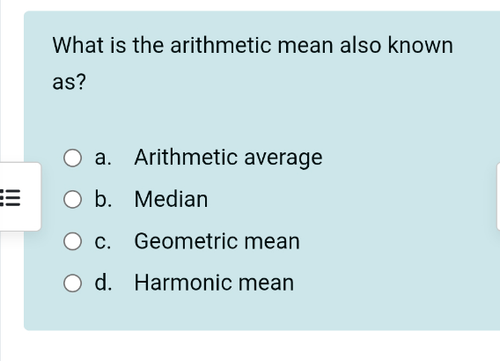Select radio button for option b
500x361 pixels.
[x=72, y=199]
